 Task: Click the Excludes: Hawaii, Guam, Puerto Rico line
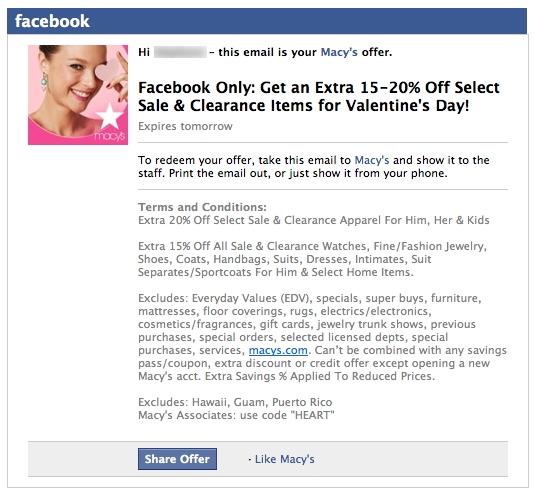click(x=235, y=402)
